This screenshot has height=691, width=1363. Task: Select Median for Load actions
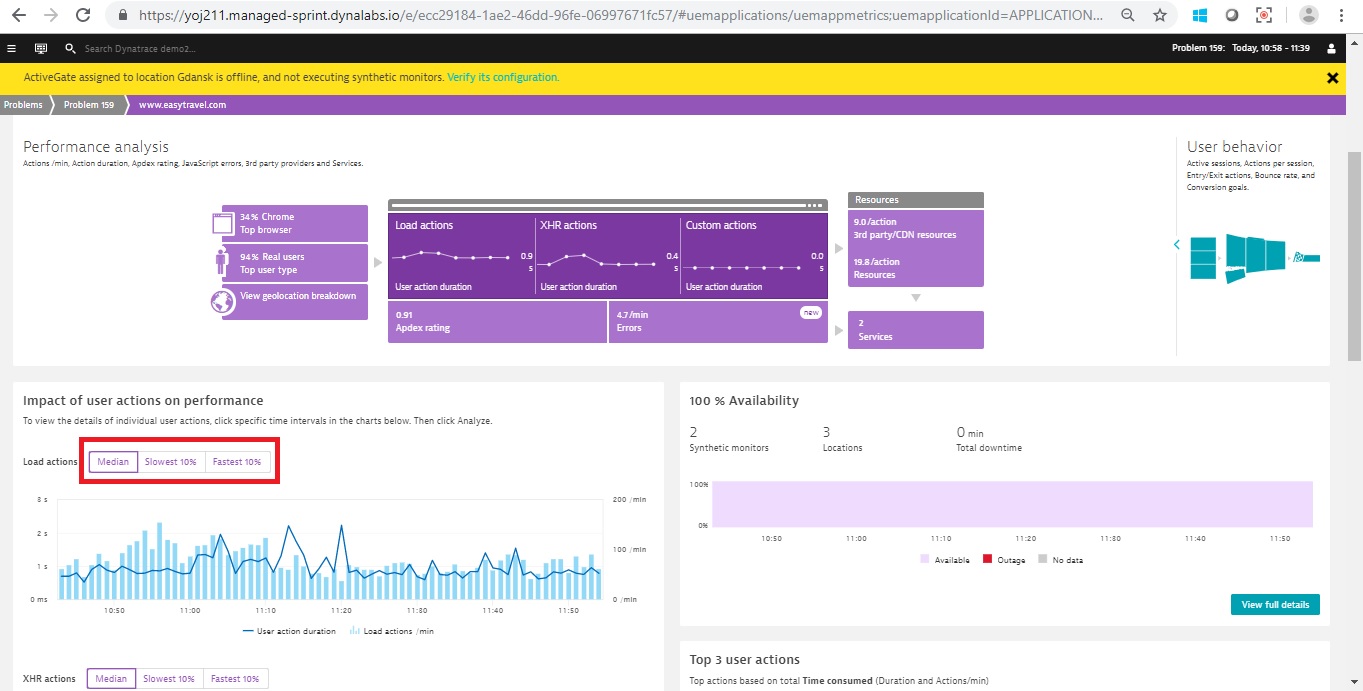(113, 462)
